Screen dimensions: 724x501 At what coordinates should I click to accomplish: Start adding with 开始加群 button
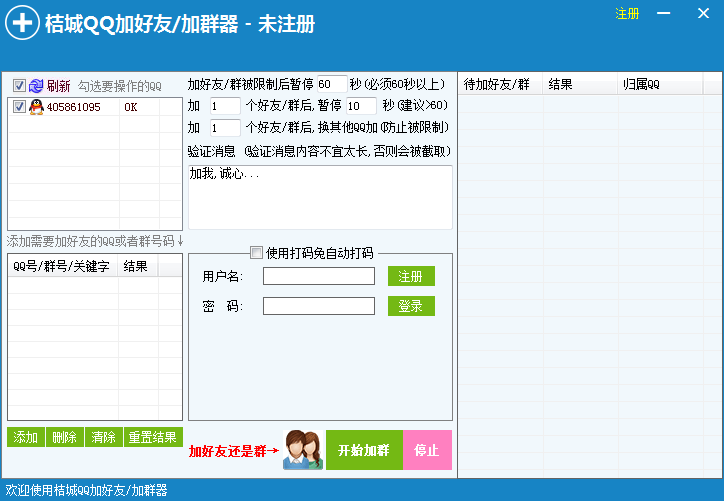[364, 450]
